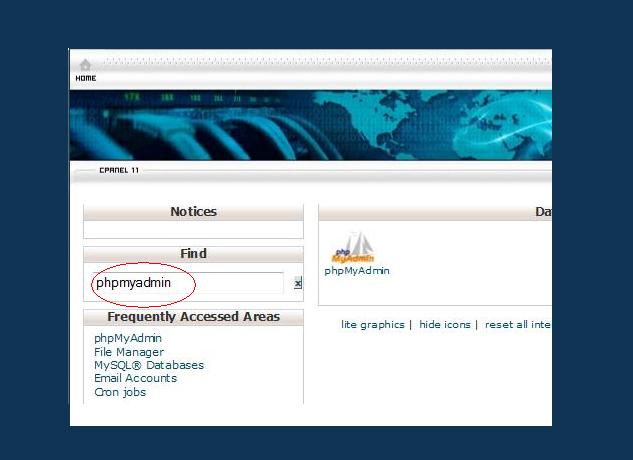Go to the Email Accounts link
This screenshot has height=460, width=633.
135,378
